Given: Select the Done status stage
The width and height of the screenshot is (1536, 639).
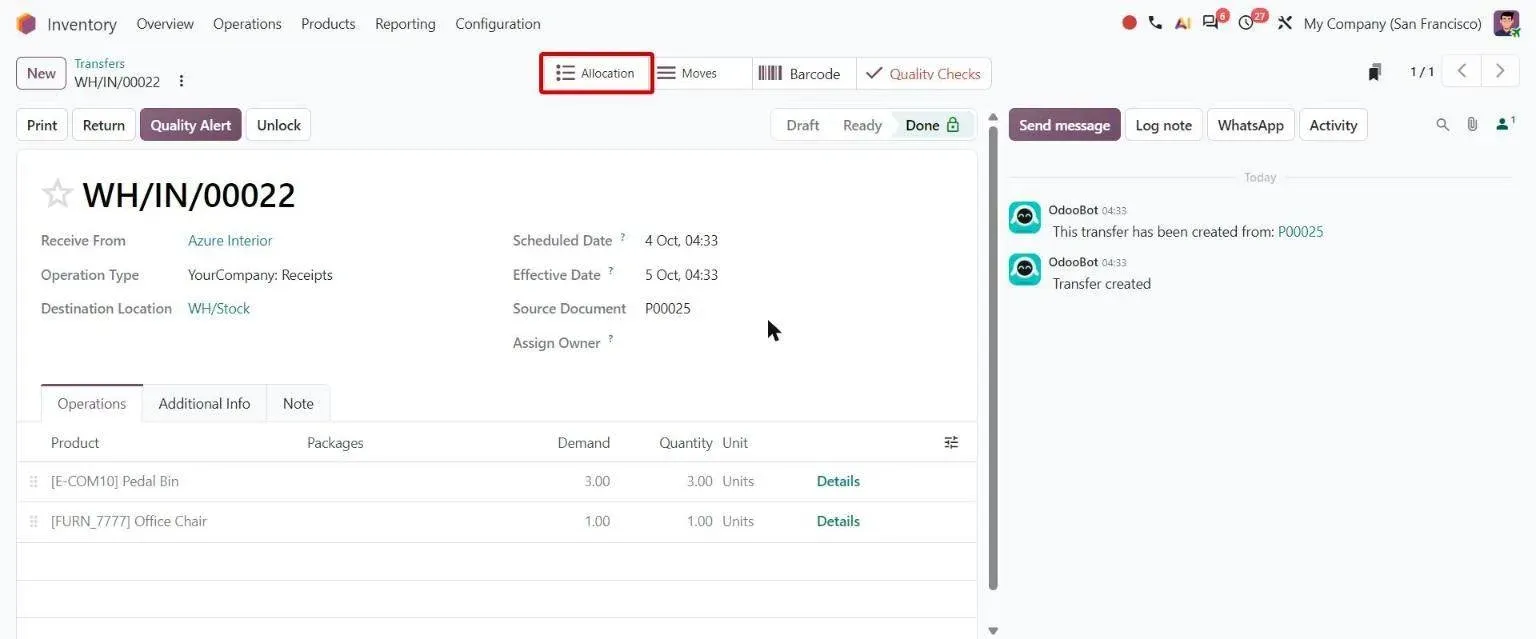Looking at the screenshot, I should pos(932,125).
